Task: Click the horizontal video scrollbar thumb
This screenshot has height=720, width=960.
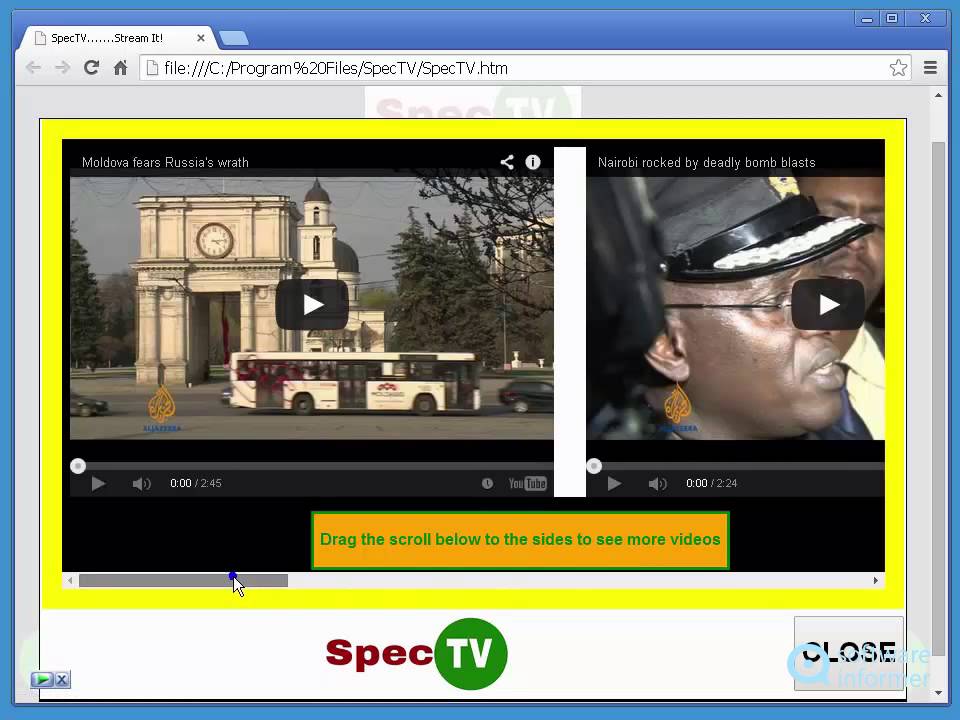Action: [183, 580]
